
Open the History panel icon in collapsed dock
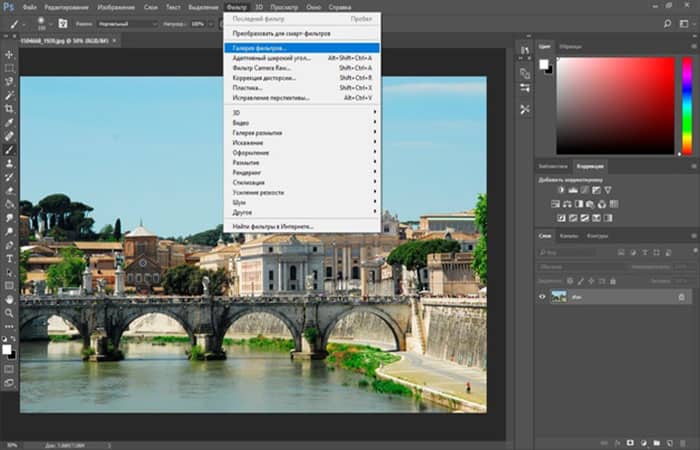(525, 50)
